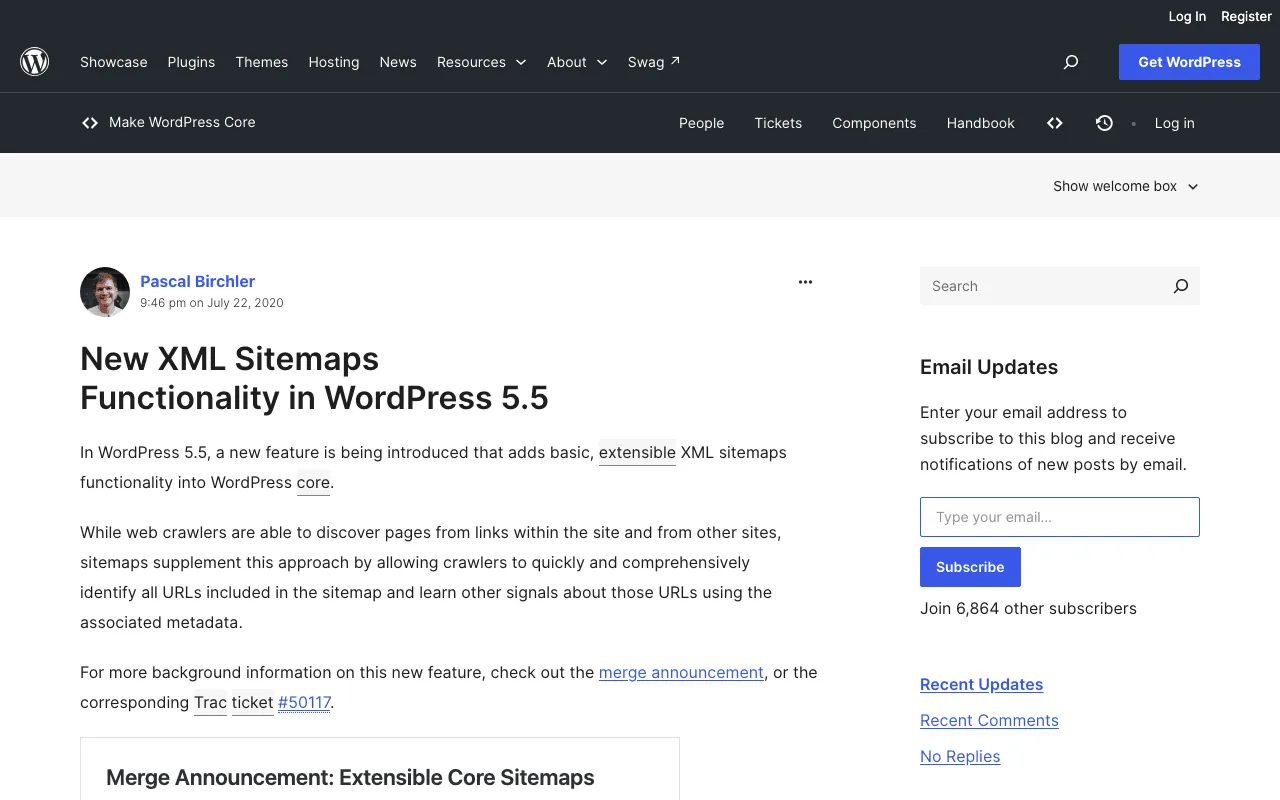The width and height of the screenshot is (1280, 800).
Task: Open the post timestamp permalink
Action: pyautogui.click(x=212, y=303)
